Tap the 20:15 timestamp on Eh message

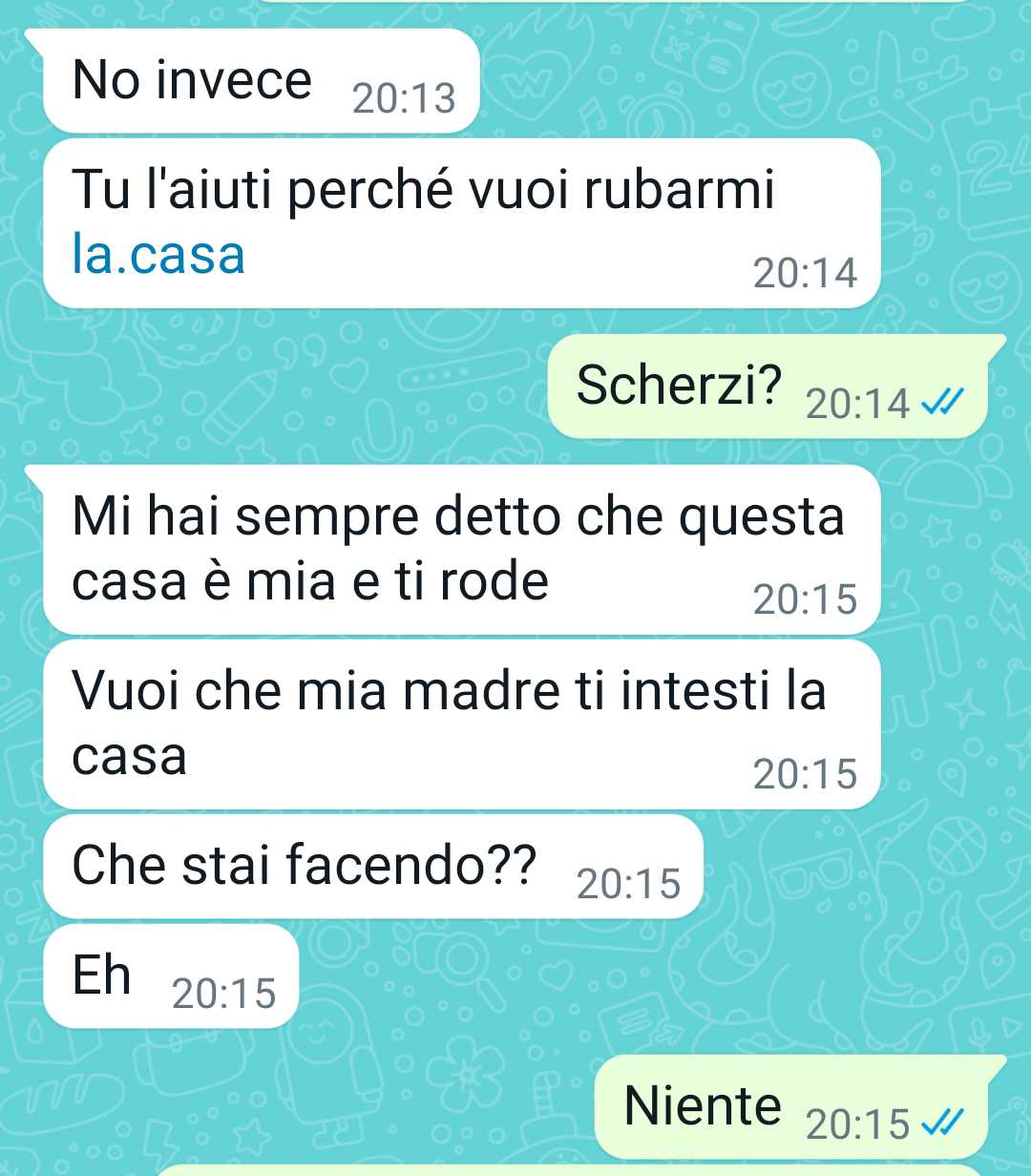(x=223, y=994)
